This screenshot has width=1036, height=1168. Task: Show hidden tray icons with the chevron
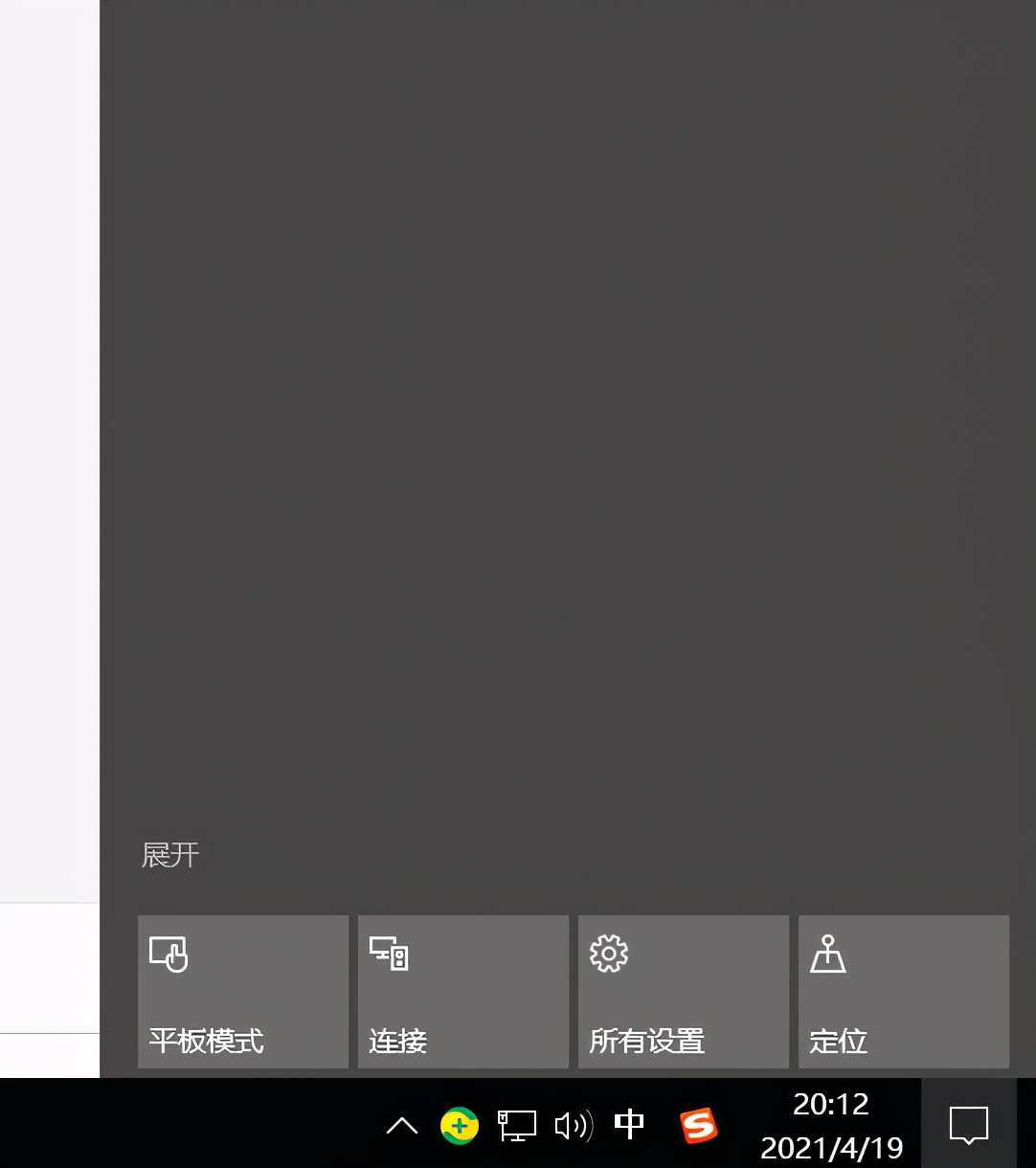[x=401, y=1126]
